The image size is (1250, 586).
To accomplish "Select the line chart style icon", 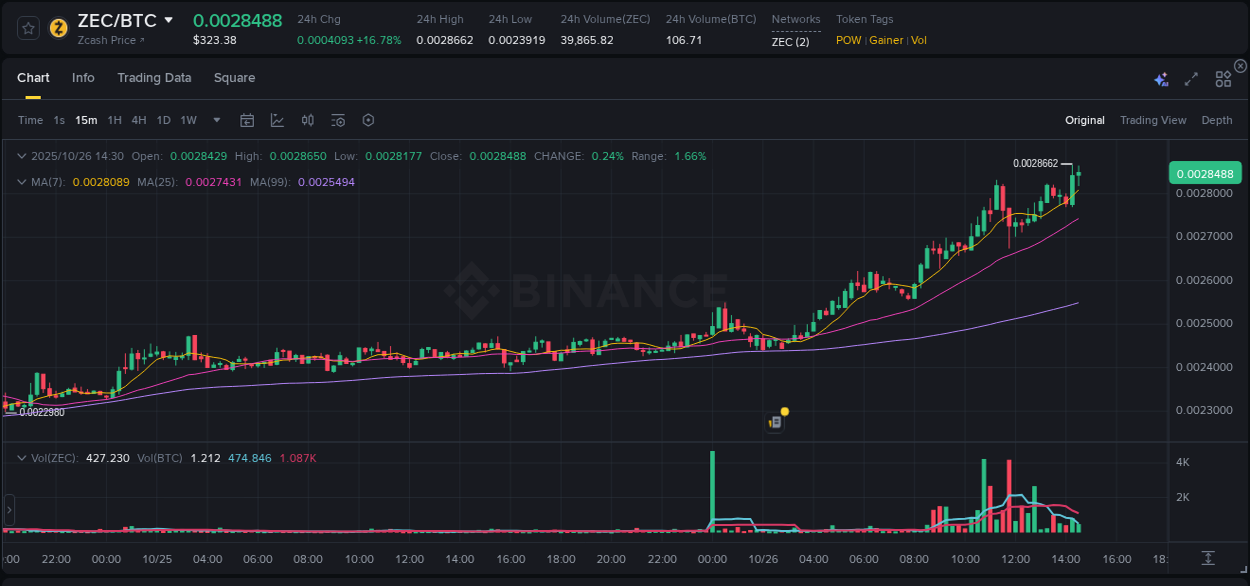I will click(x=276, y=119).
